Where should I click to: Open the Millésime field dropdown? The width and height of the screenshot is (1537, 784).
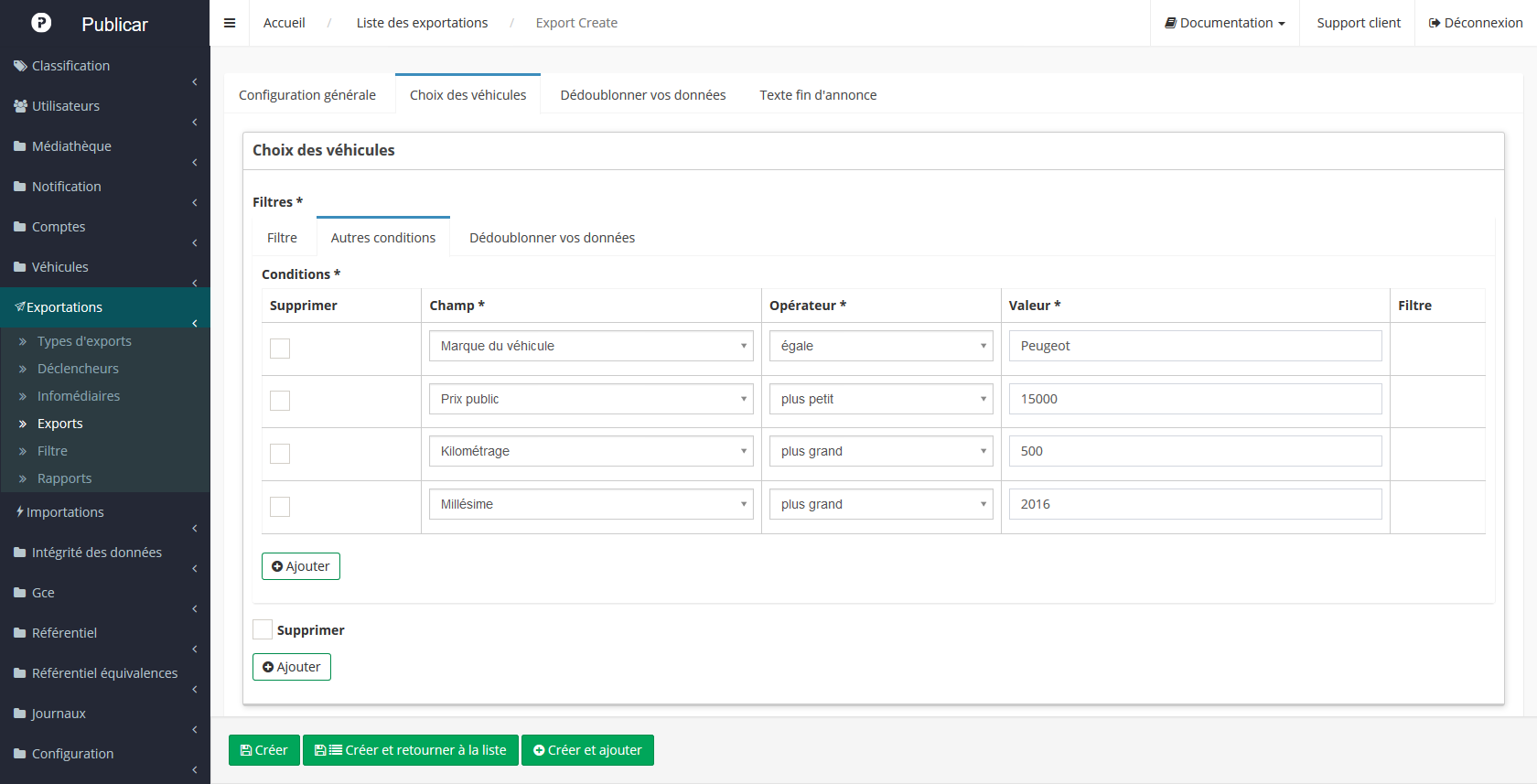click(591, 504)
